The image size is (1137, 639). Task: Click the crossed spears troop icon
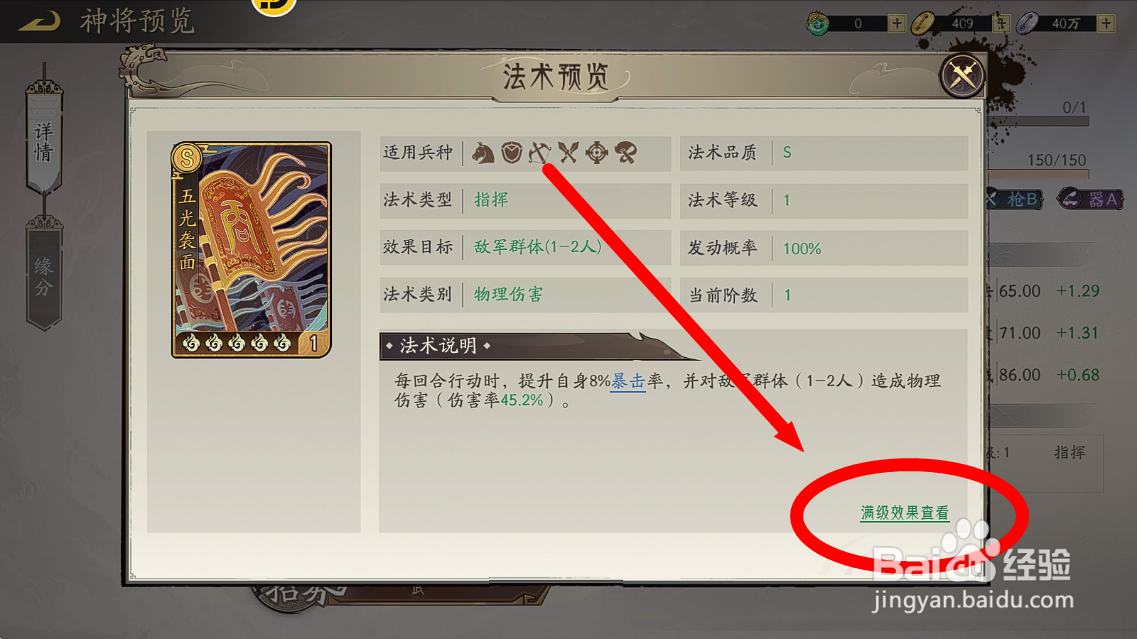point(568,152)
